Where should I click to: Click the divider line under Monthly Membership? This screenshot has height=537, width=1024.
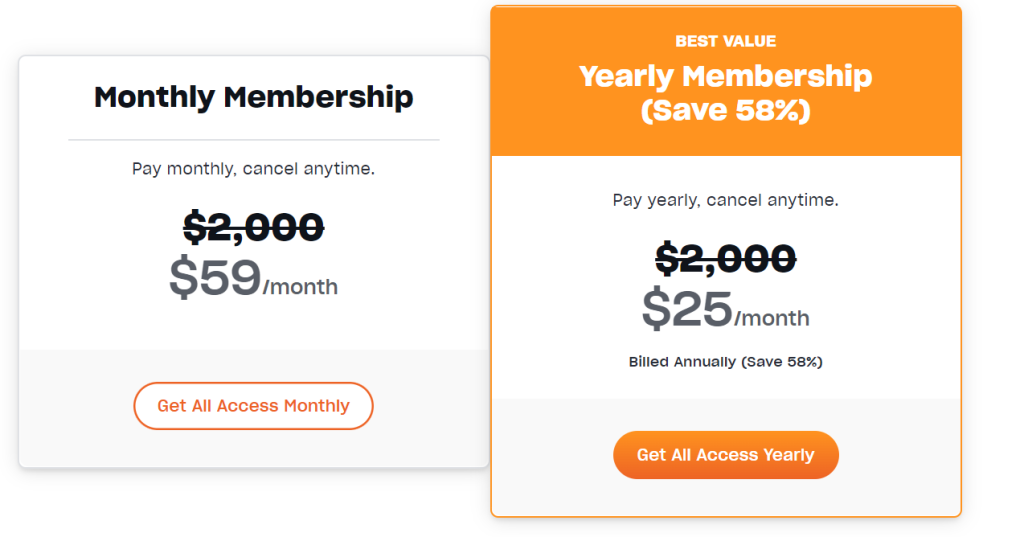pos(253,140)
